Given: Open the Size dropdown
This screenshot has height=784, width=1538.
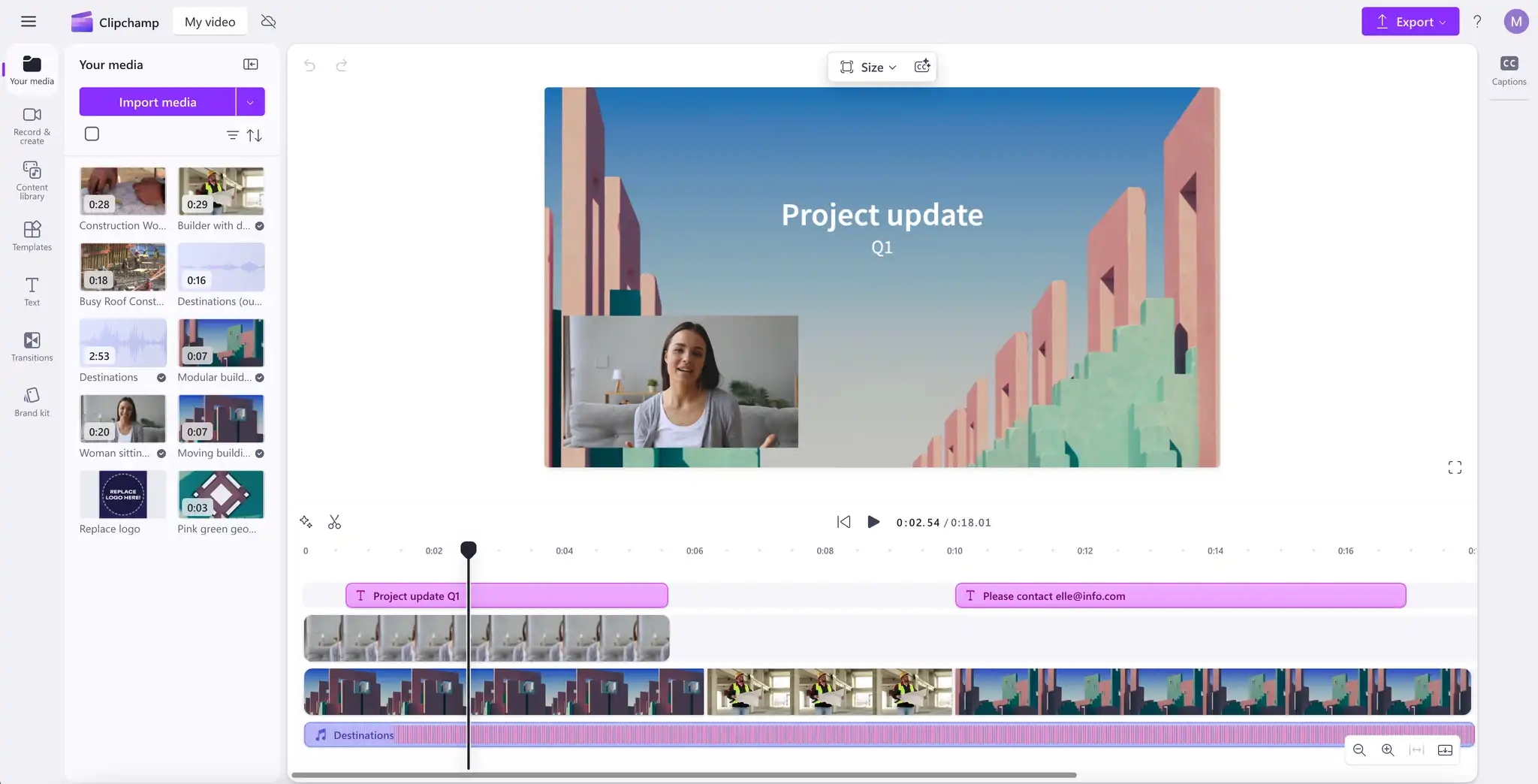Looking at the screenshot, I should (x=868, y=67).
